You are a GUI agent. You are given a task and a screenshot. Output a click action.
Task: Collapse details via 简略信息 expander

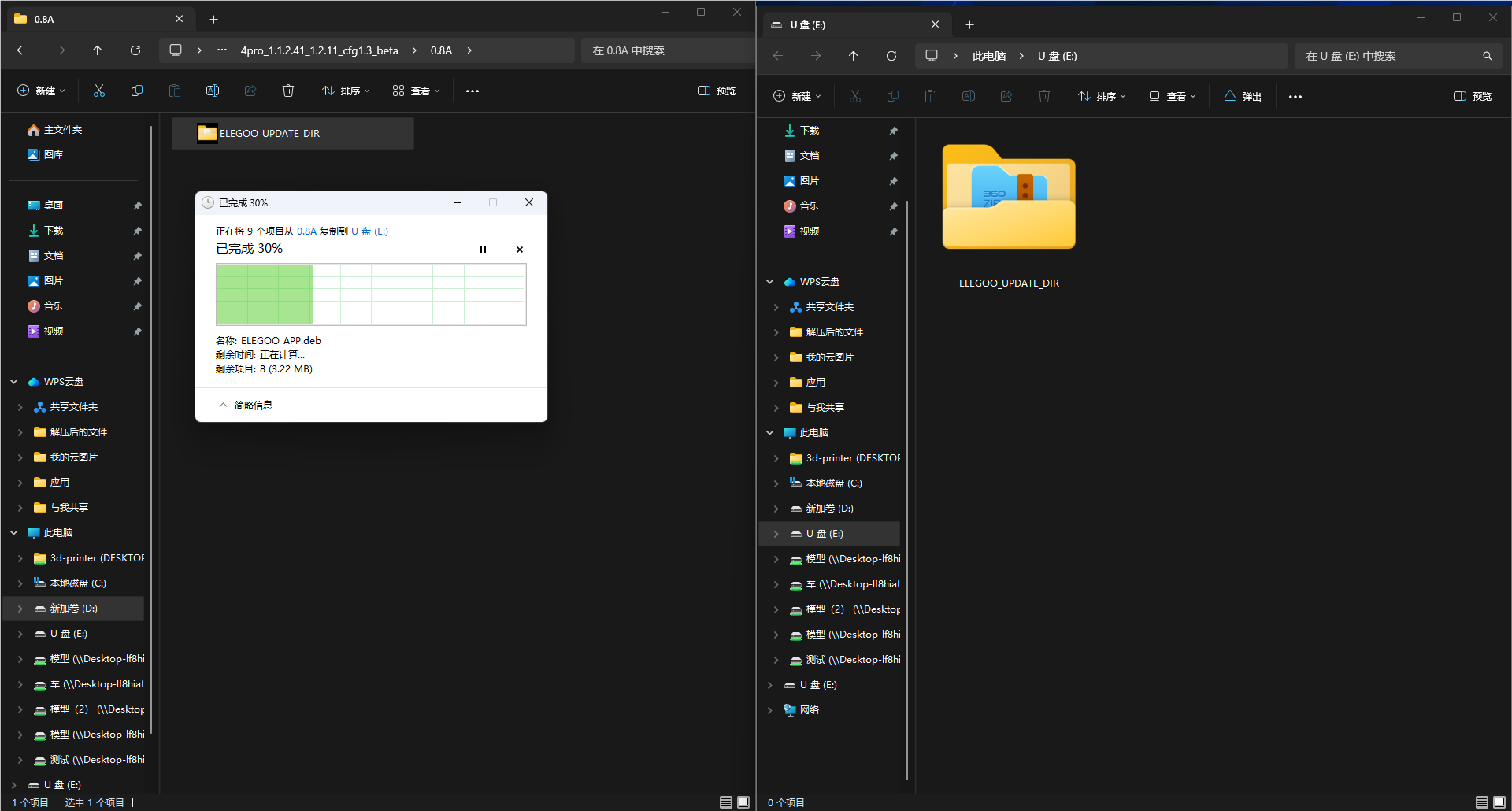(246, 405)
